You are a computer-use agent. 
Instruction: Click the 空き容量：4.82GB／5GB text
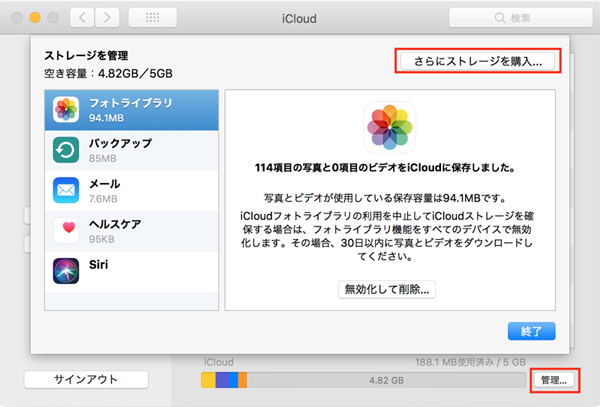tap(108, 73)
